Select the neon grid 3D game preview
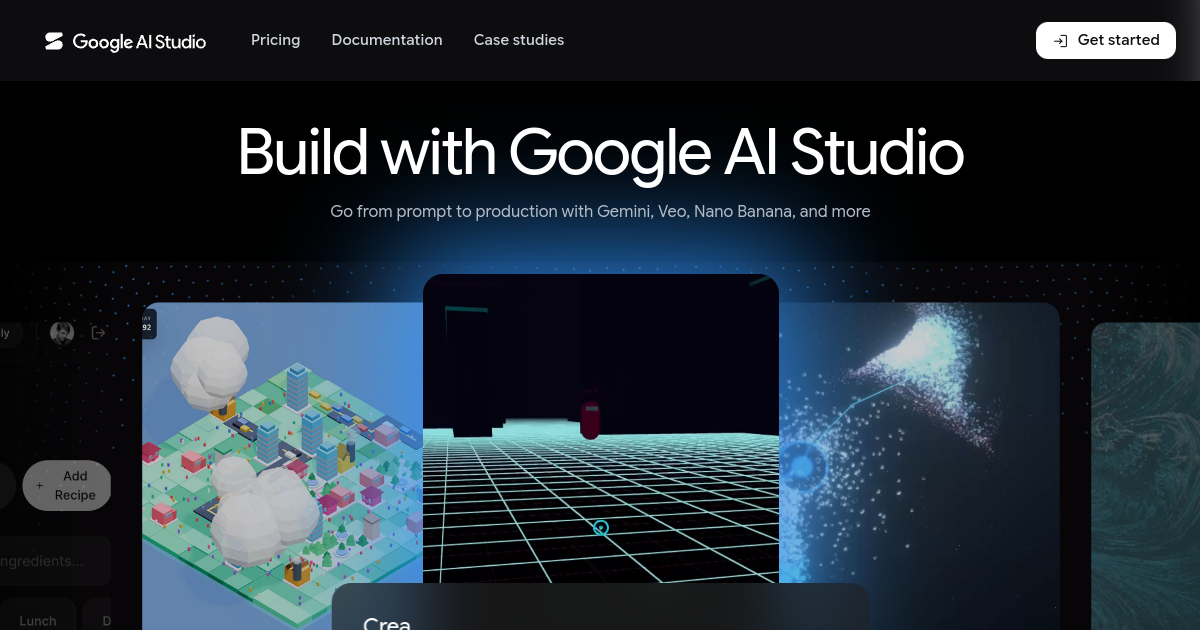This screenshot has width=1200, height=630. pyautogui.click(x=601, y=428)
